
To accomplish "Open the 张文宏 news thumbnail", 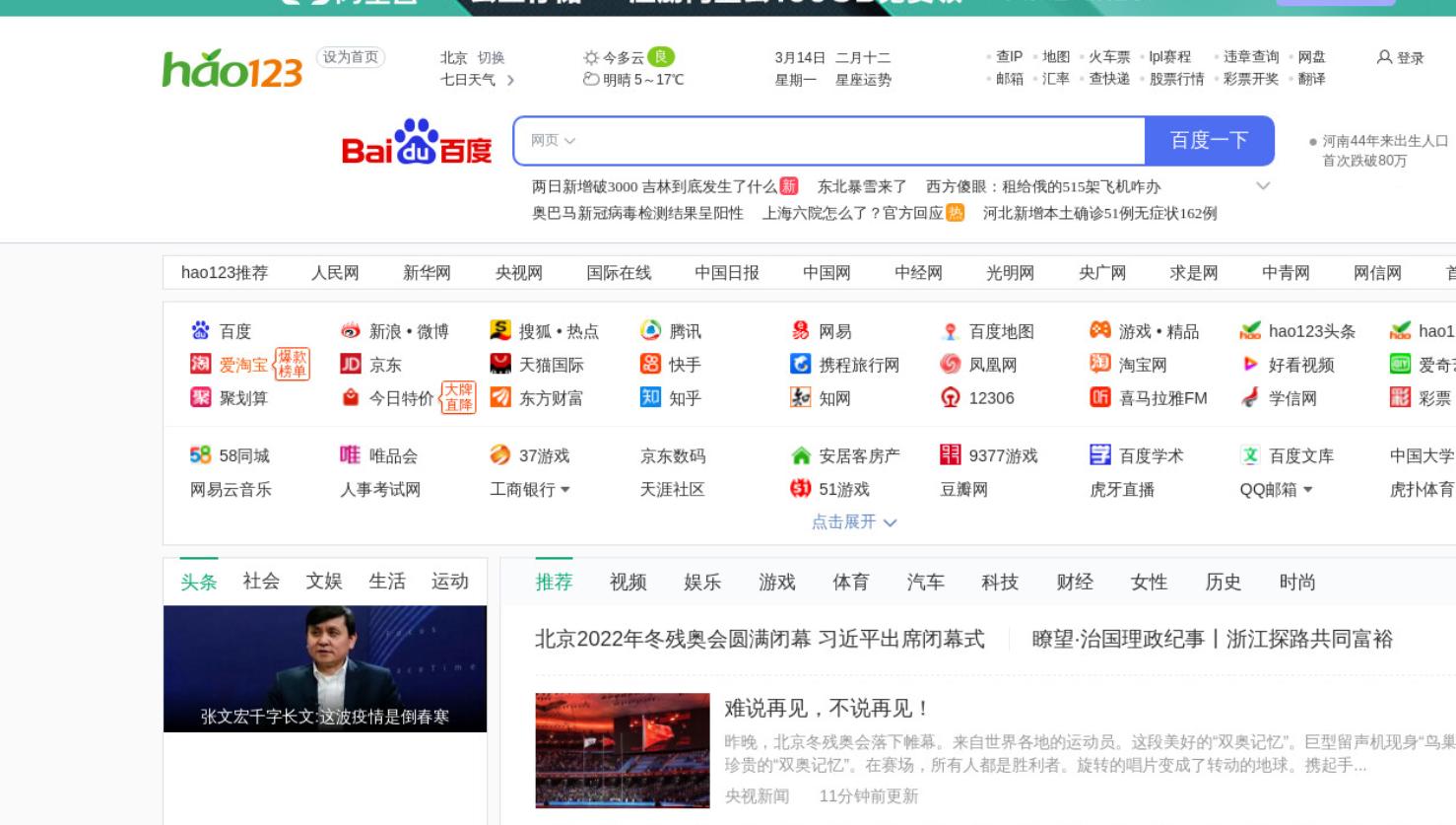I will pyautogui.click(x=325, y=668).
